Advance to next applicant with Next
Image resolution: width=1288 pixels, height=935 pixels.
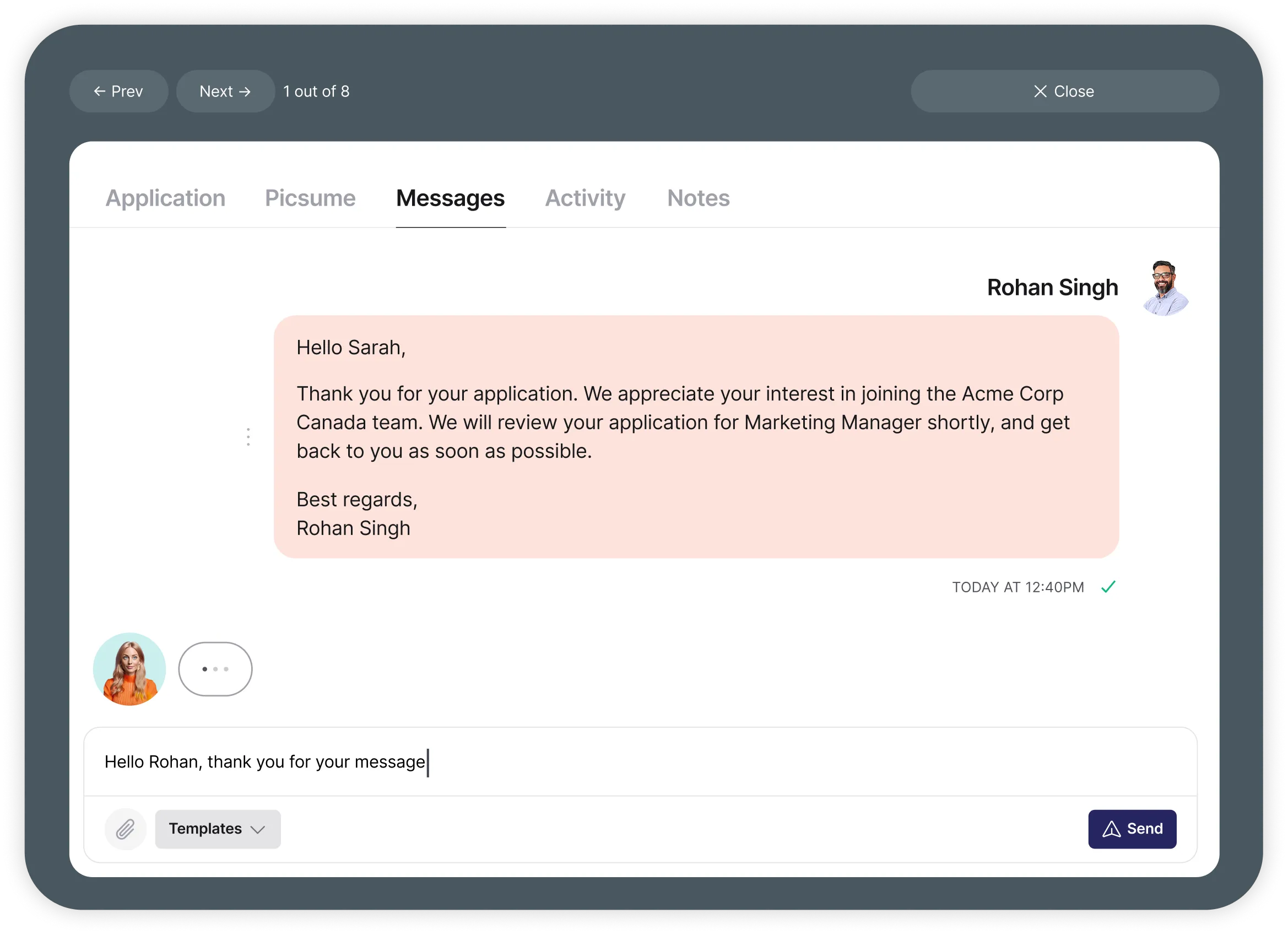click(x=225, y=91)
